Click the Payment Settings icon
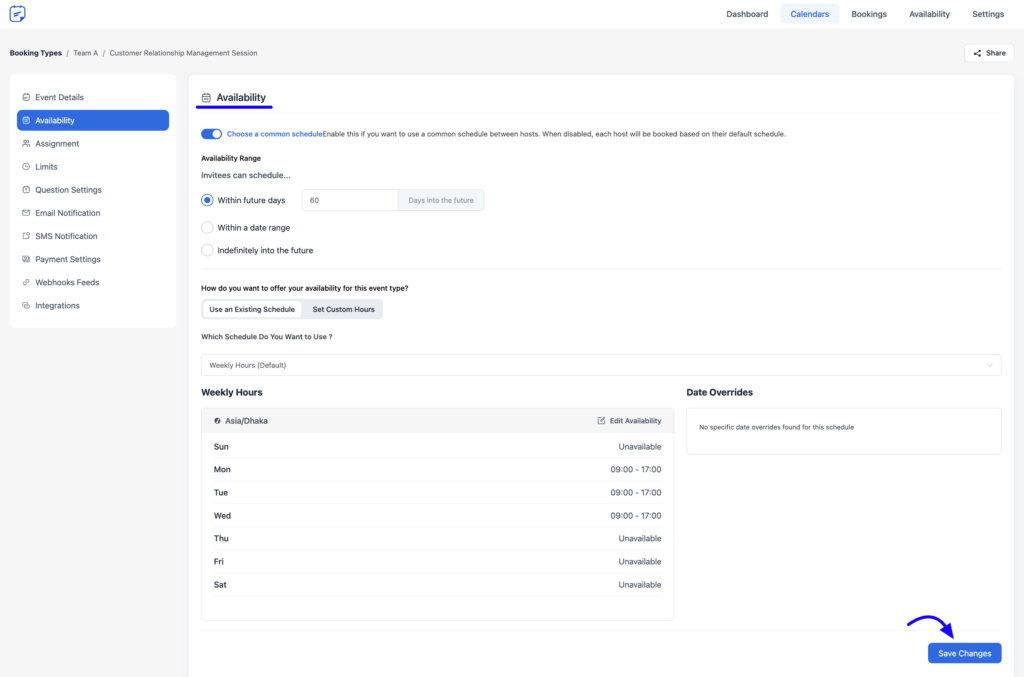This screenshot has height=677, width=1024. click(26, 259)
